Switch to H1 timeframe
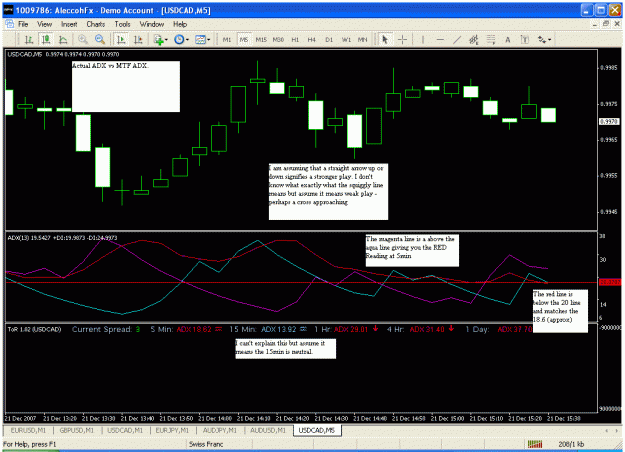Image resolution: width=625 pixels, height=452 pixels. click(x=295, y=39)
